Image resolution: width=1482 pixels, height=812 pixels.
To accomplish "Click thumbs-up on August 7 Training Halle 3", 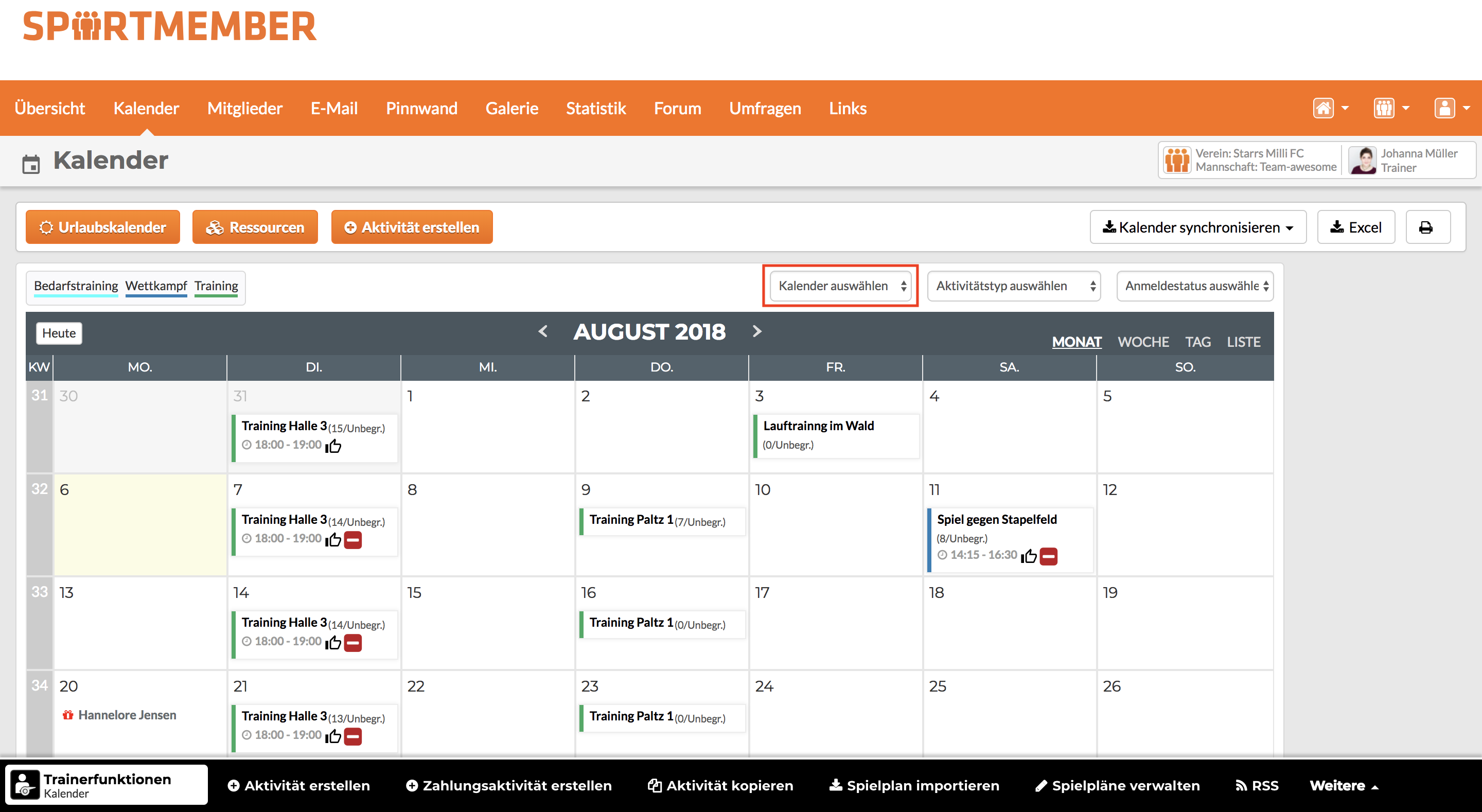I will click(333, 540).
